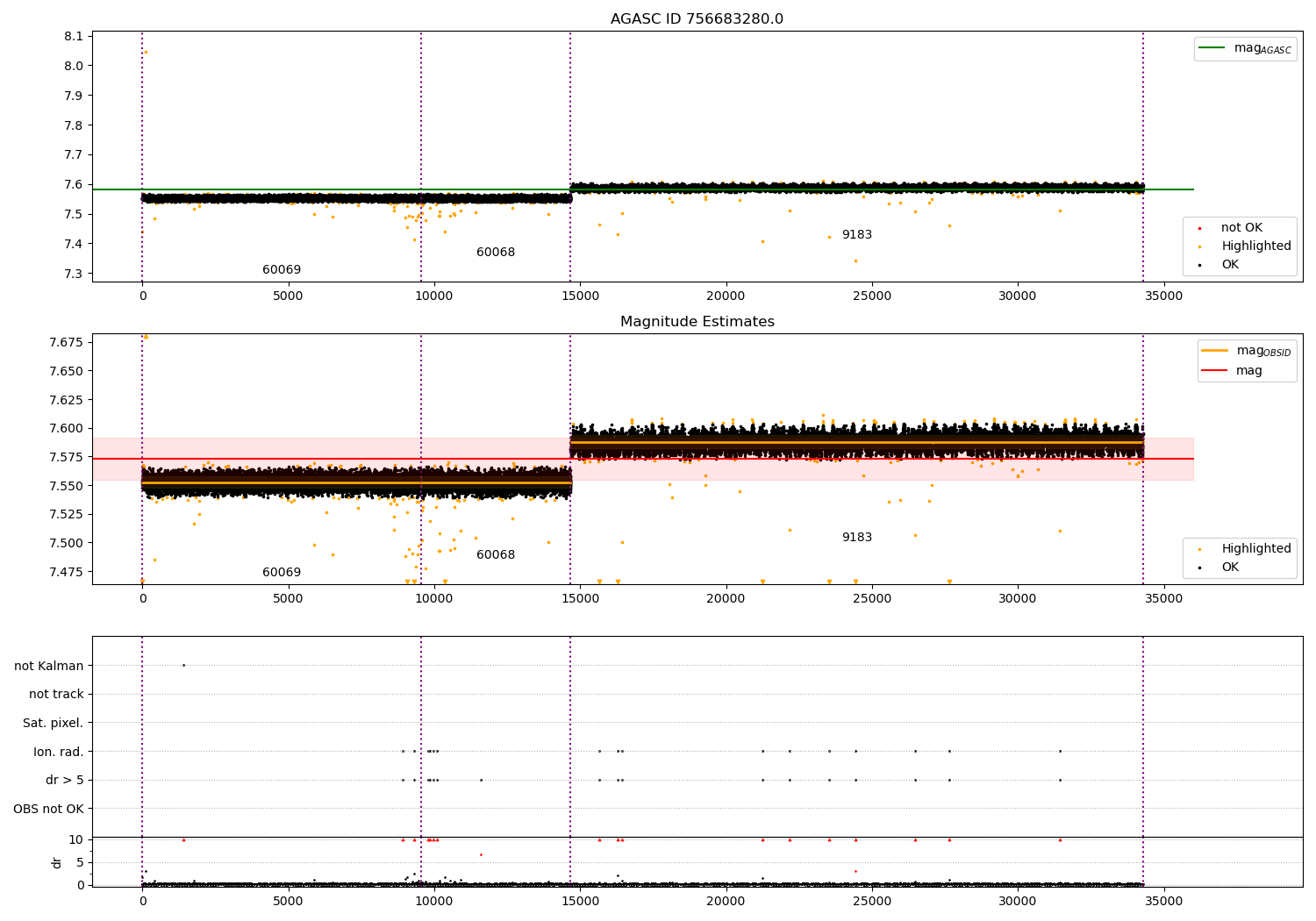
Task: Click the obsid label '60068' in the middle plot
Action: coord(496,555)
